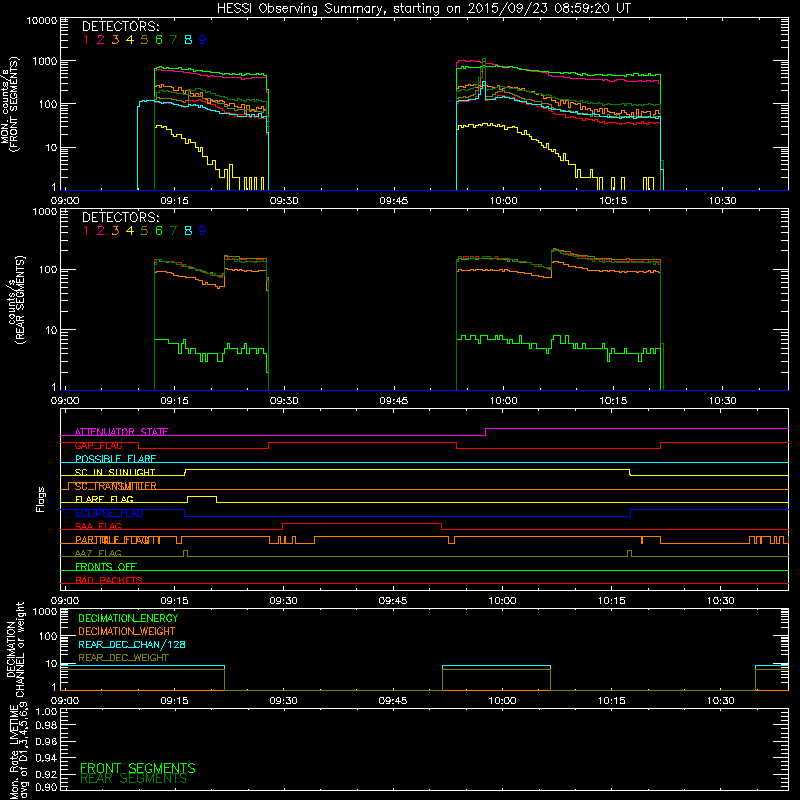800x800 pixels.
Task: Select the DETECTORS: label in the rear segments plot
Action: (120, 218)
